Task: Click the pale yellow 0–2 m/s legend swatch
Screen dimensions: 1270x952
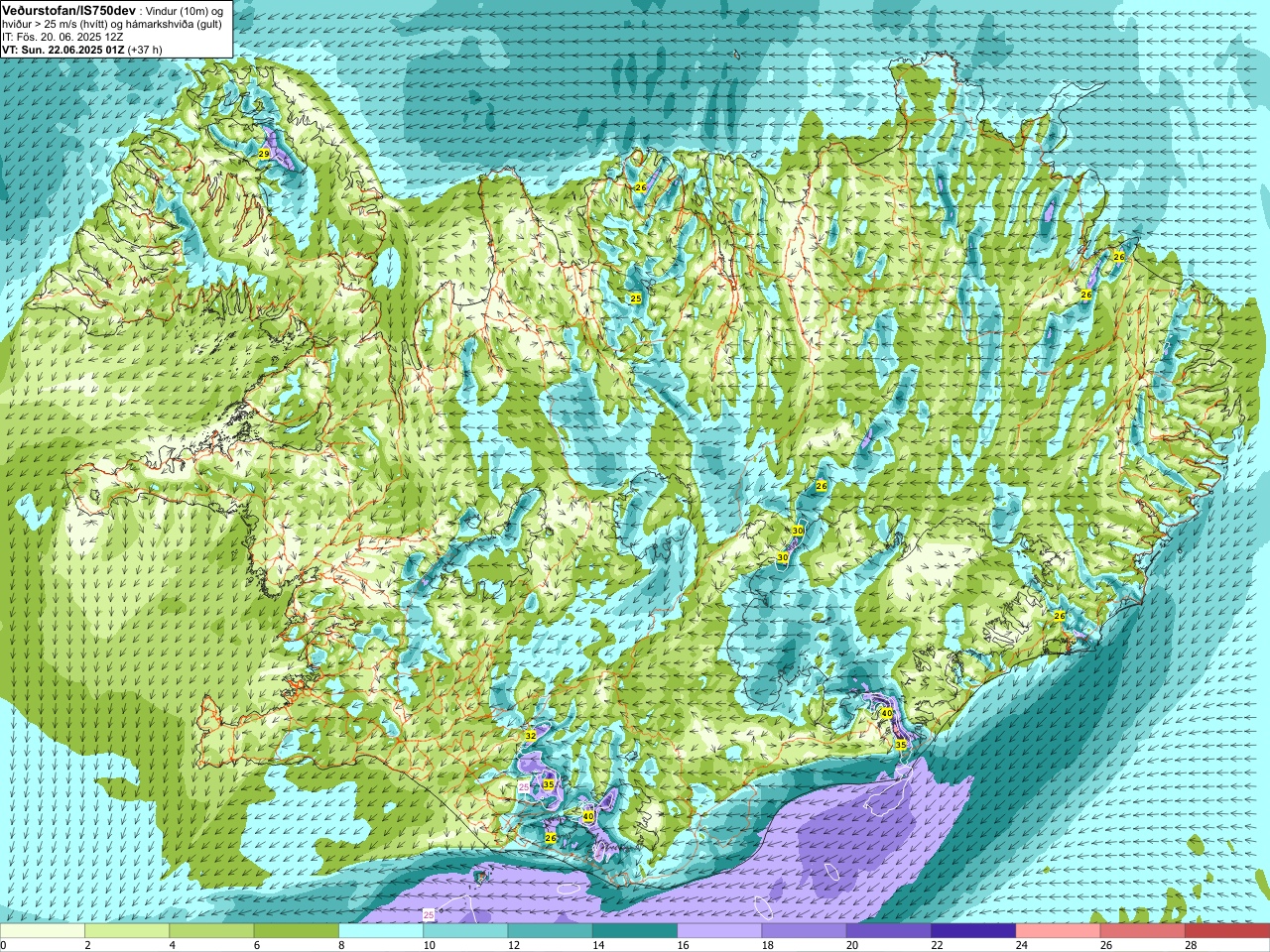Action: tap(43, 931)
